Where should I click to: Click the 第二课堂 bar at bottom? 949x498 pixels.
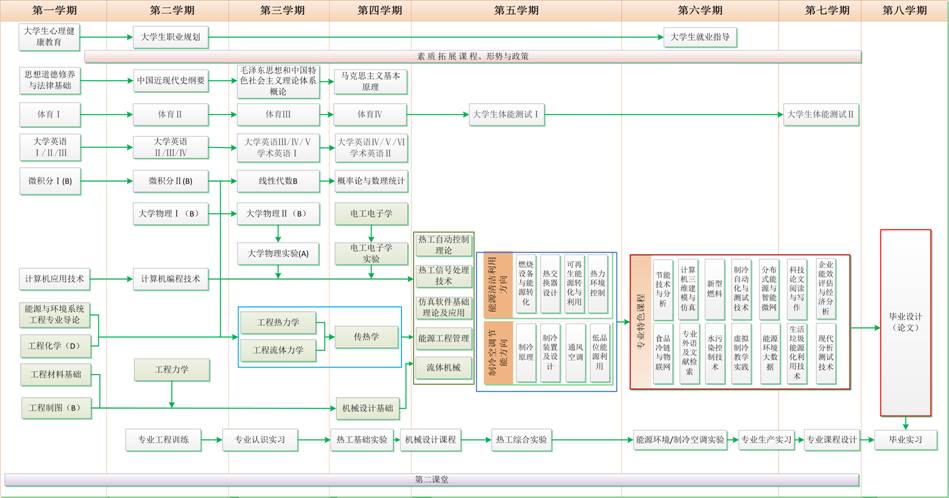(x=431, y=479)
